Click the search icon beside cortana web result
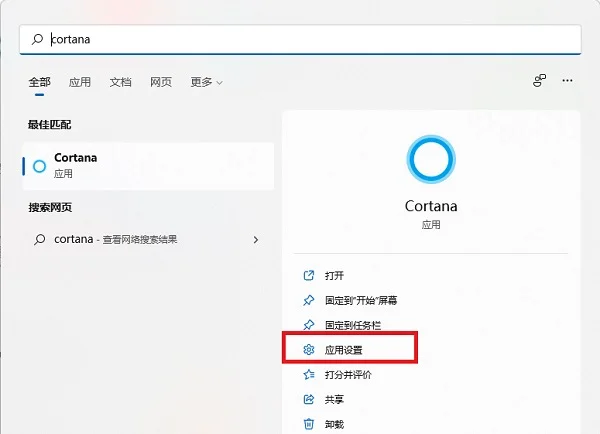 coord(39,240)
